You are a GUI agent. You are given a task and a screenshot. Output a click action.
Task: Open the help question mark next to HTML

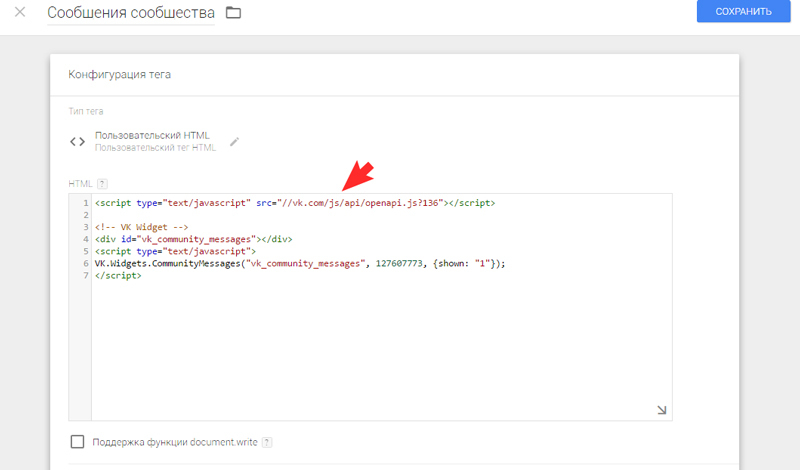pos(102,184)
